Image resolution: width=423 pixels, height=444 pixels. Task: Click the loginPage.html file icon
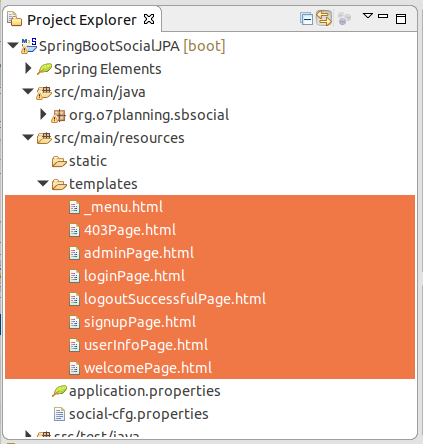pyautogui.click(x=74, y=276)
